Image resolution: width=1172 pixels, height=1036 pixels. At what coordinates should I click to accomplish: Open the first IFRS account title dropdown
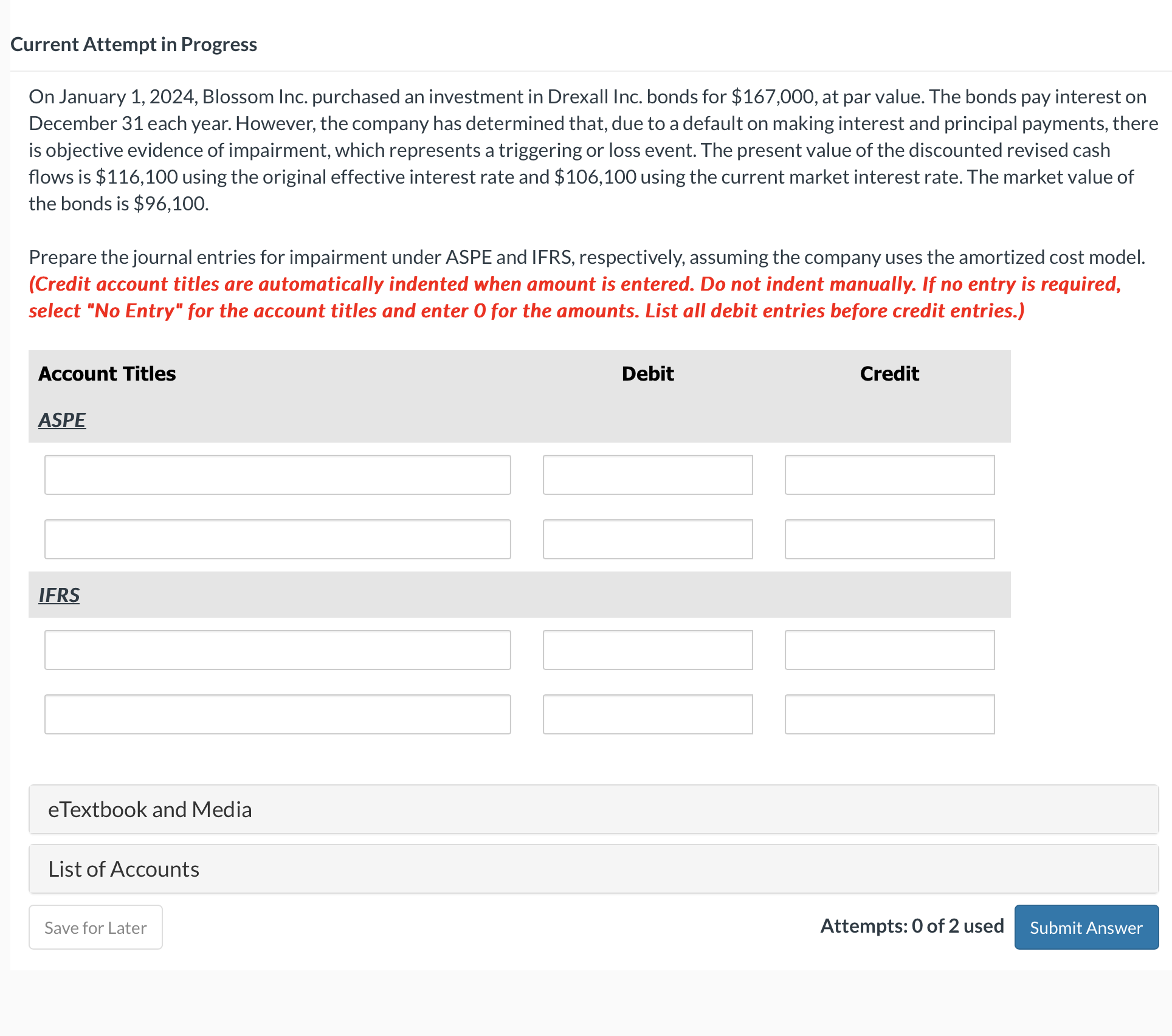tap(277, 650)
